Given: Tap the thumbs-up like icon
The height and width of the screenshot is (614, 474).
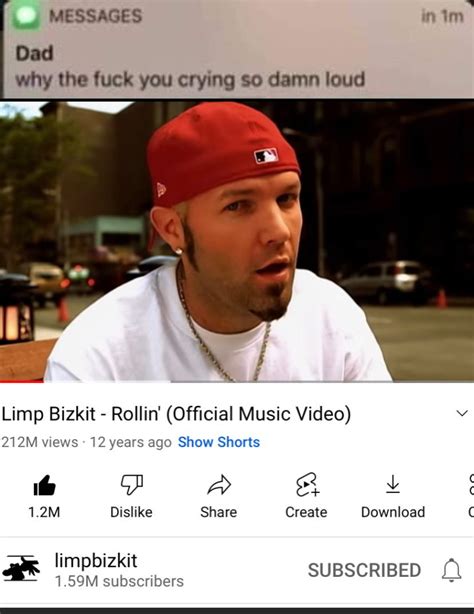Looking at the screenshot, I should point(44,485).
